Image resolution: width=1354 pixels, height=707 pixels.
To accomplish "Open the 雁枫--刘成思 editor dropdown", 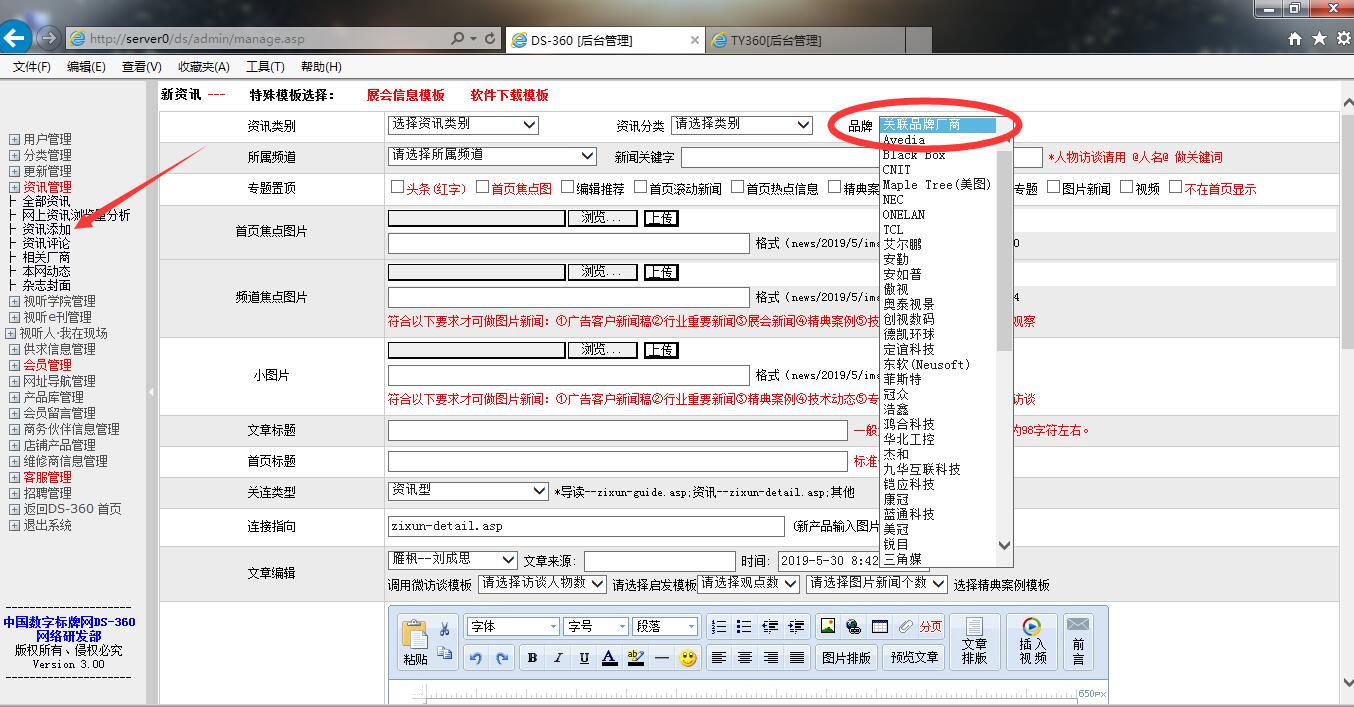I will (452, 560).
